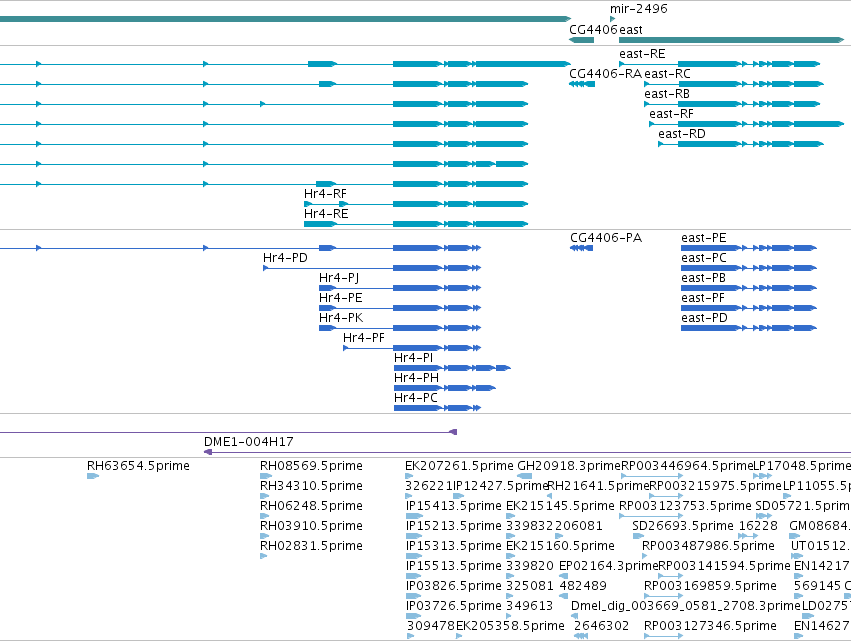Viewport: 851px width, 641px height.
Task: Select transcript label CG4406-RA
Action: (605, 74)
